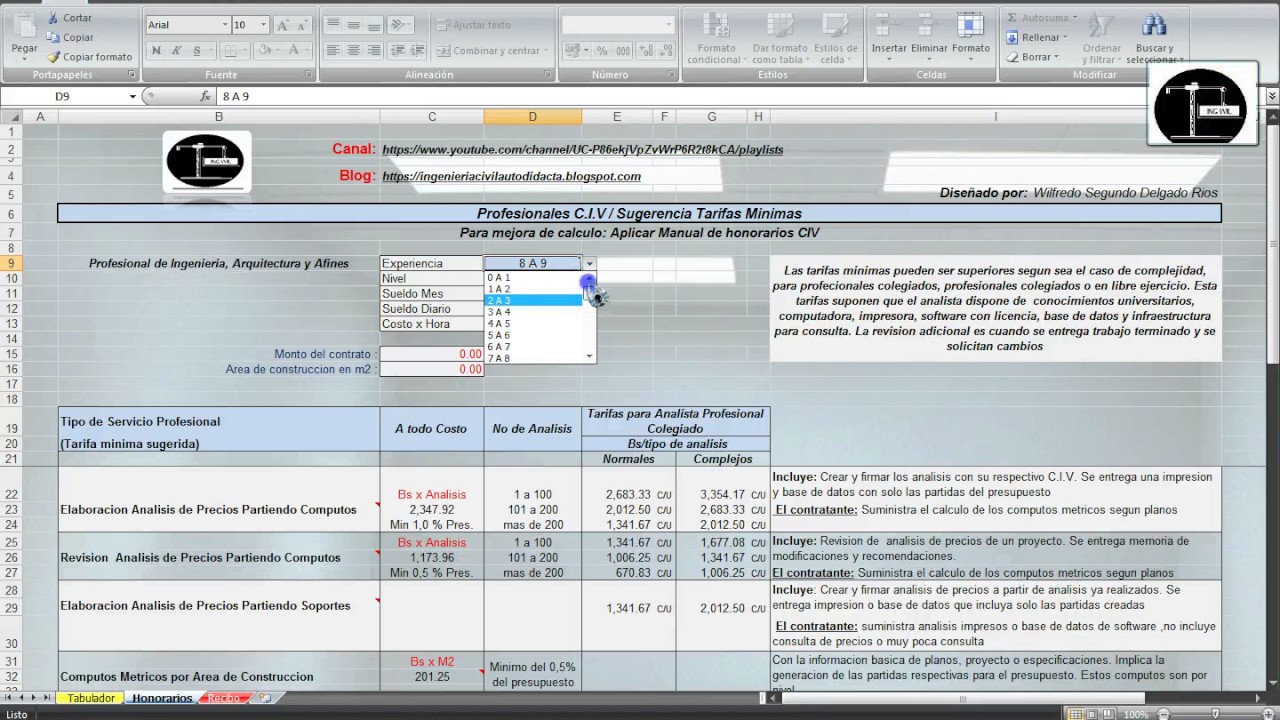Increase font size with the large A
This screenshot has width=1280, height=720.
coord(282,25)
